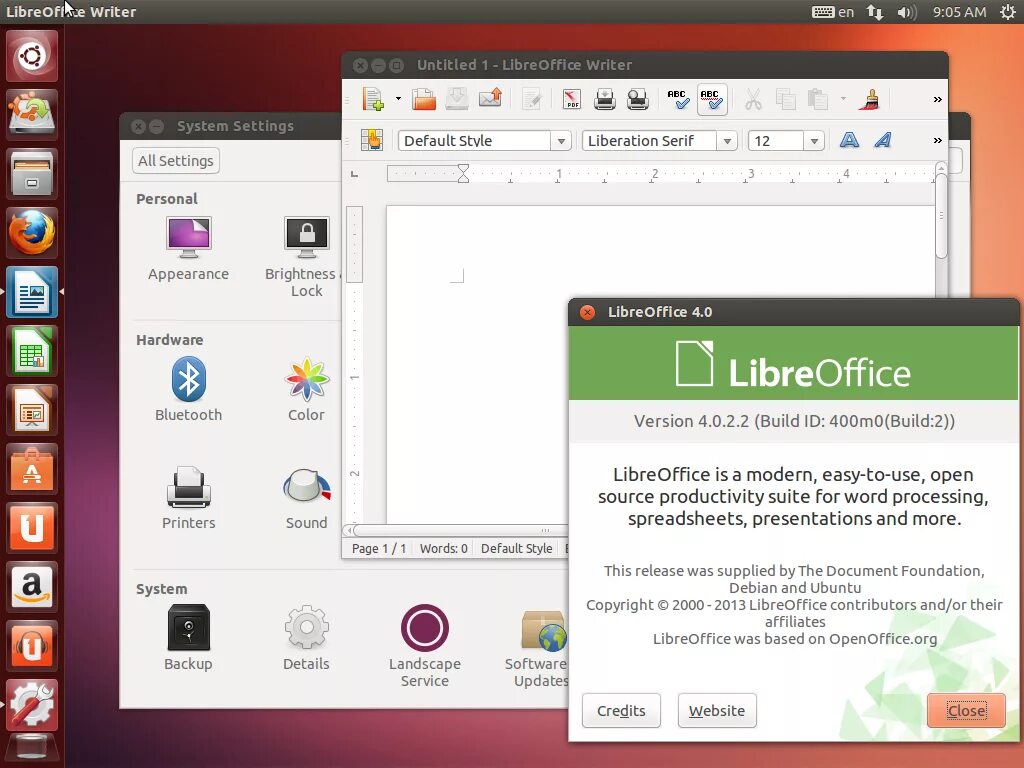Open the keyboard layout en indicator
Viewport: 1024px width, 768px height.
[833, 12]
